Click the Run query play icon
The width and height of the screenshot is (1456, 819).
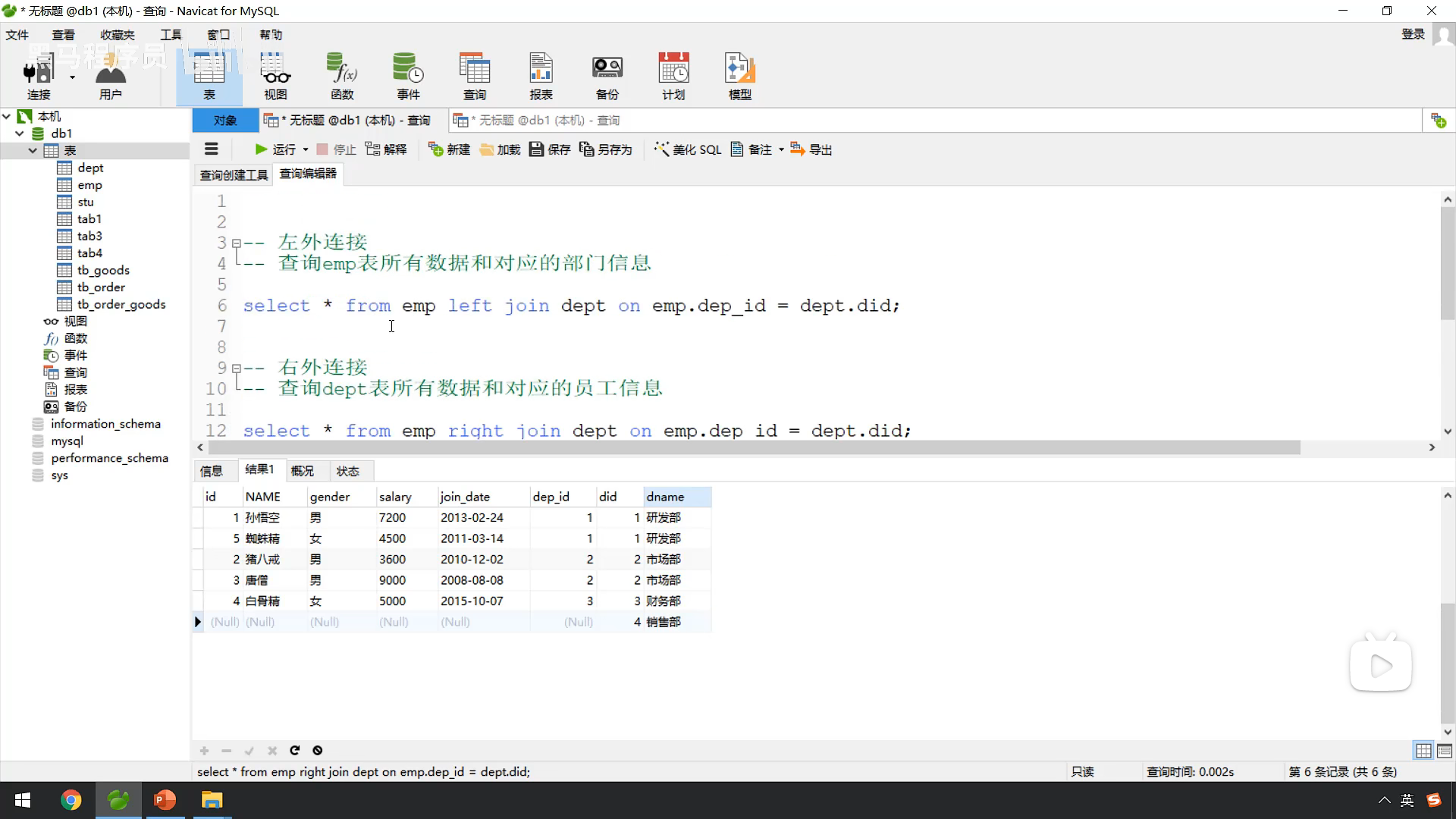coord(261,149)
